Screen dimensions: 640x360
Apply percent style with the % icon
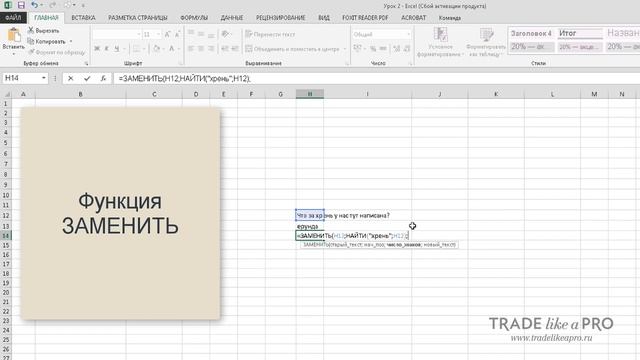(373, 49)
